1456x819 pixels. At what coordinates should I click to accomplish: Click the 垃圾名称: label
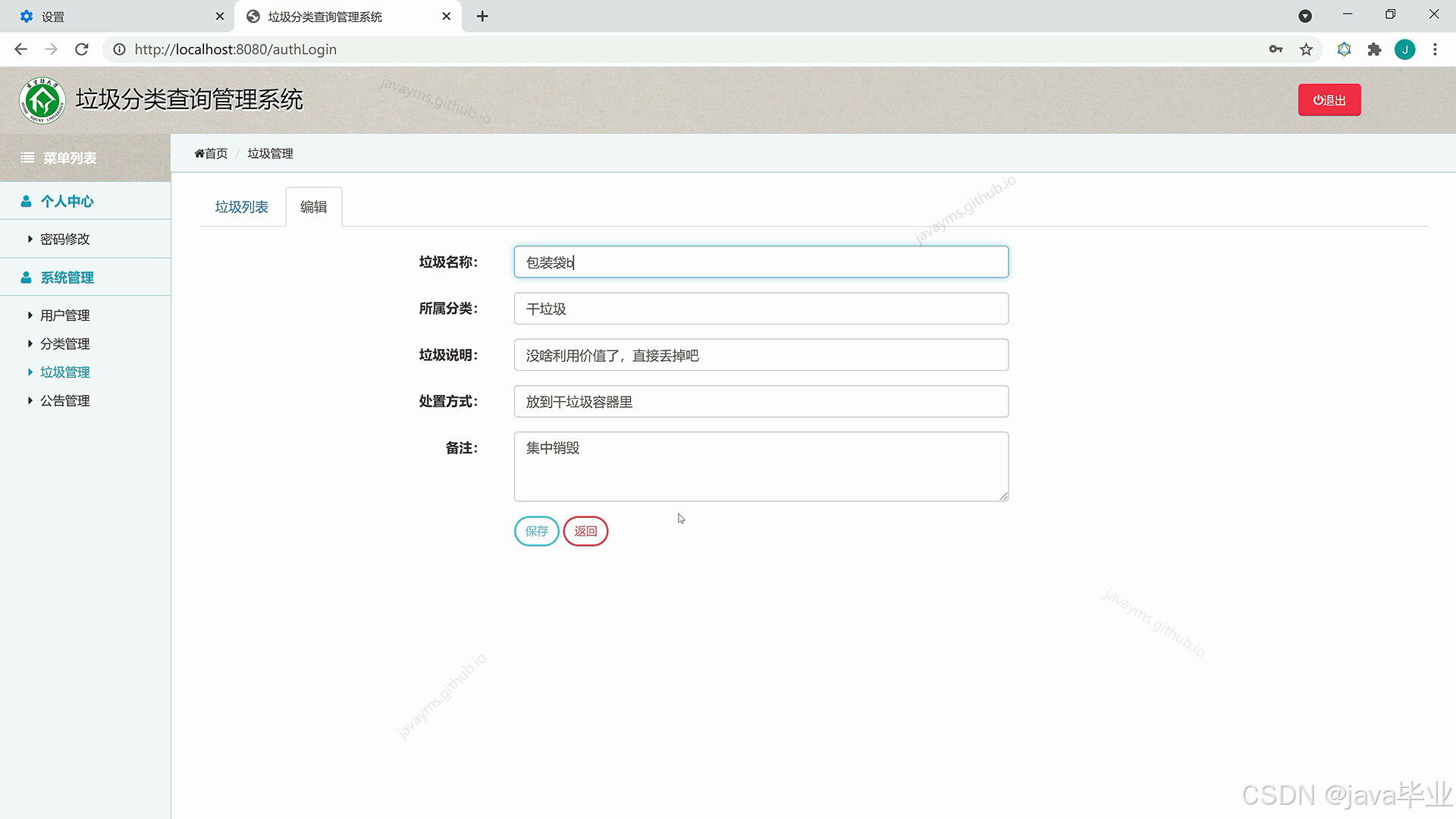pyautogui.click(x=448, y=262)
